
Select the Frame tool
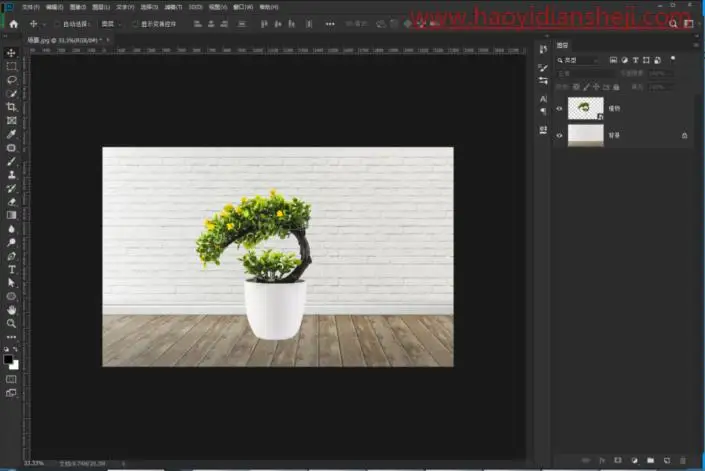click(x=11, y=120)
